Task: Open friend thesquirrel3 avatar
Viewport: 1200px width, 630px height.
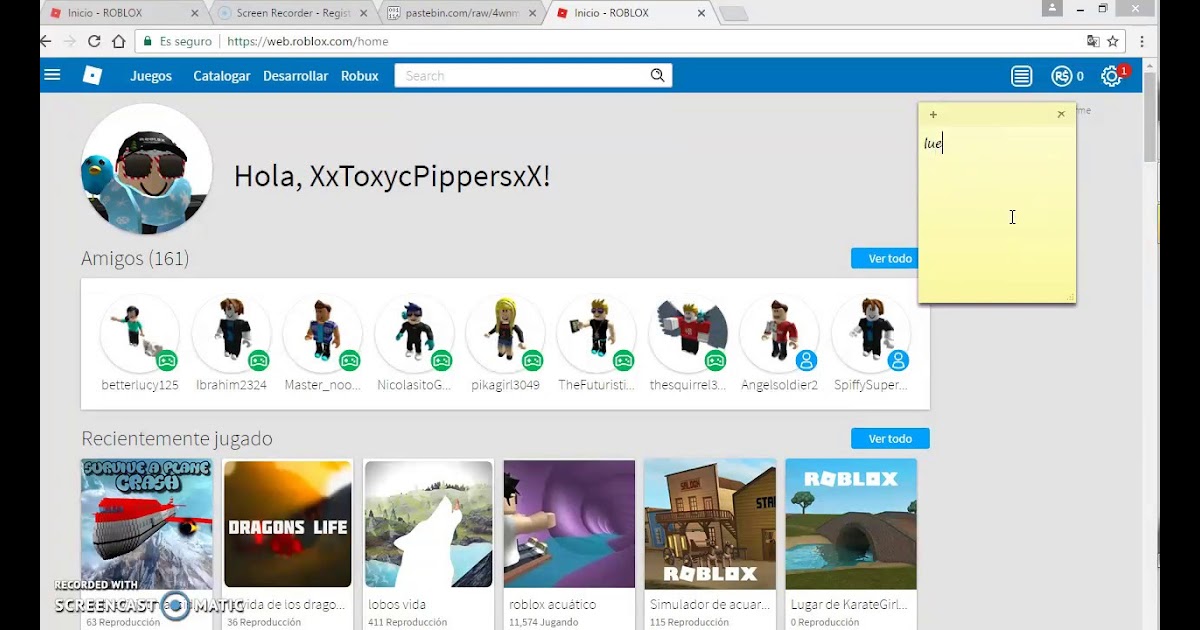Action: 688,334
